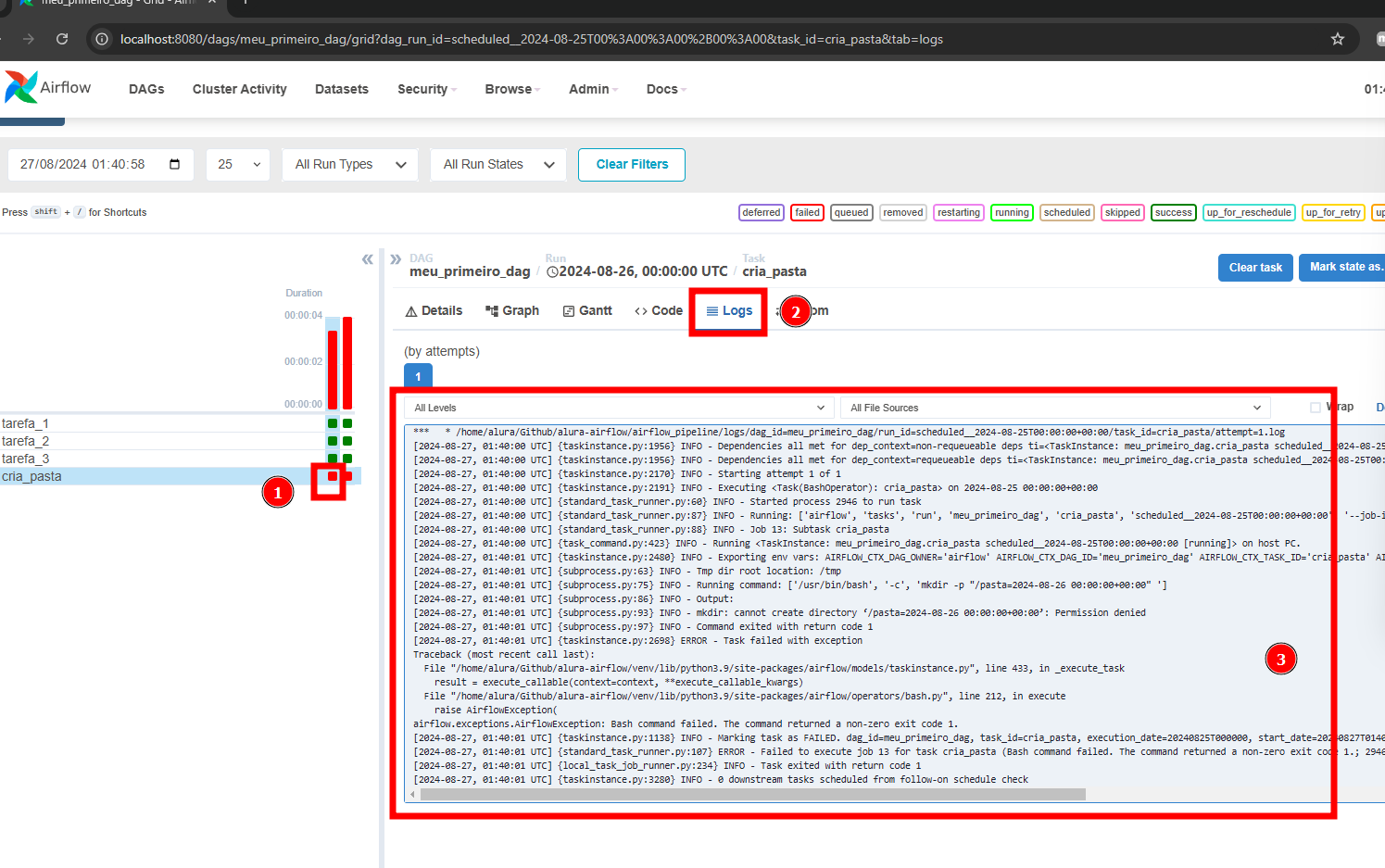Open the Security menu
The height and width of the screenshot is (868, 1385).
click(x=427, y=89)
